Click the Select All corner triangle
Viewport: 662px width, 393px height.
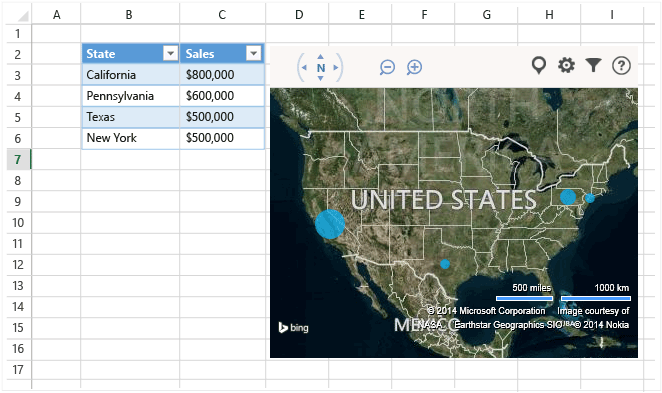click(x=22, y=16)
